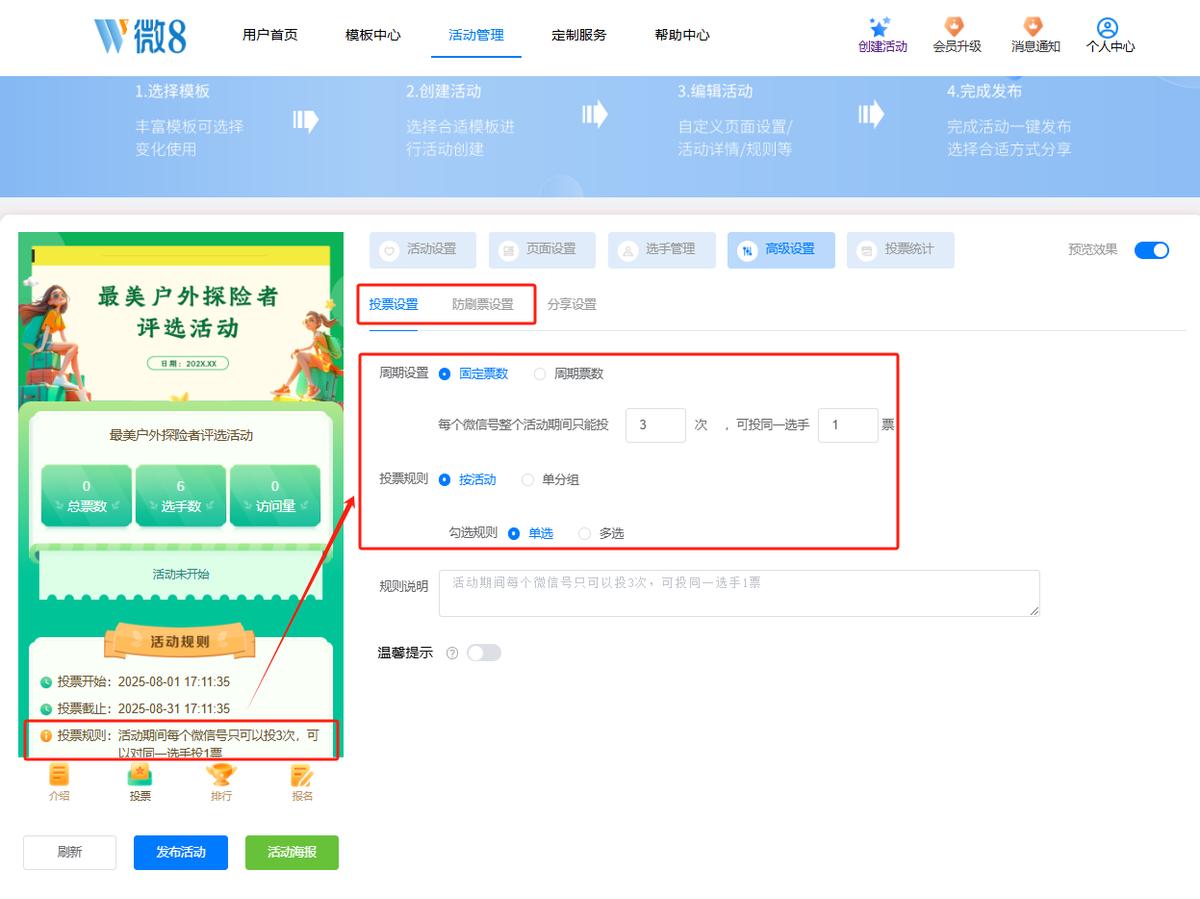
Task: Open 用户首页 in the navigation
Action: click(270, 35)
